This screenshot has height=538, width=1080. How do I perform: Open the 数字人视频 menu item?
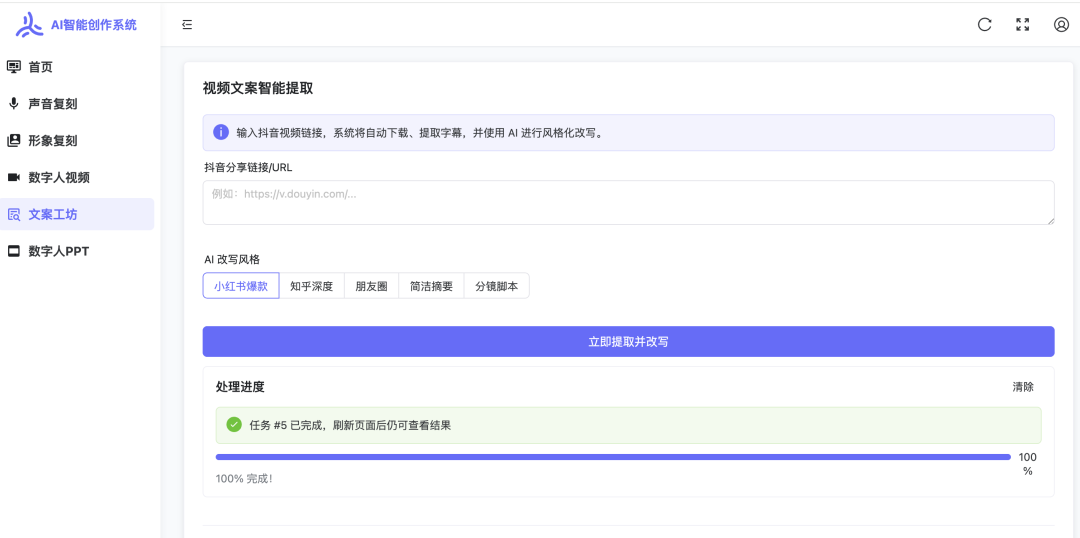tap(77, 178)
